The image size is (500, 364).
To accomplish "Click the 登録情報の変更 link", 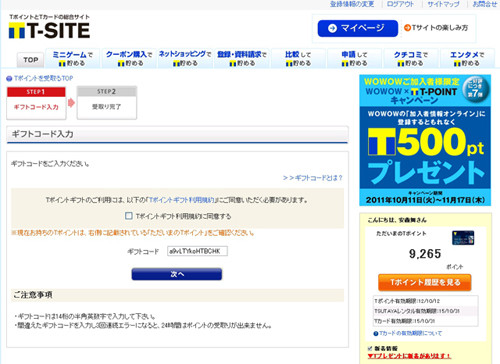I will click(352, 4).
